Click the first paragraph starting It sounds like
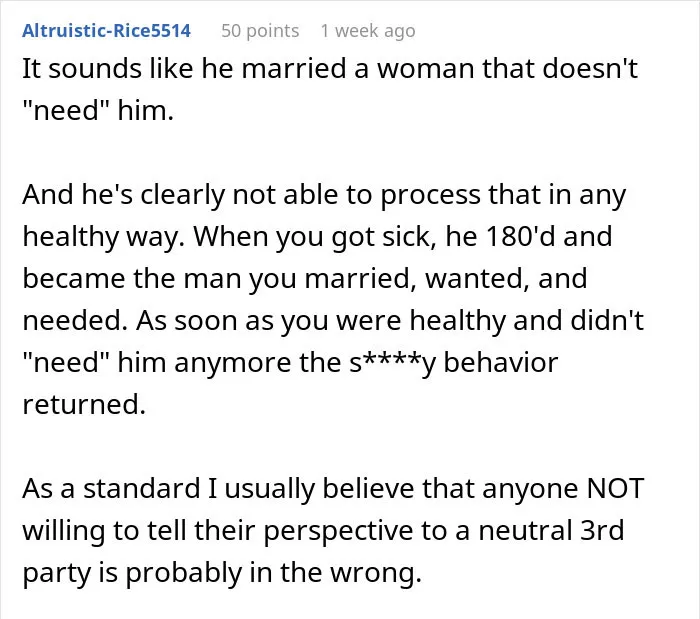This screenshot has width=700, height=619. (x=330, y=89)
